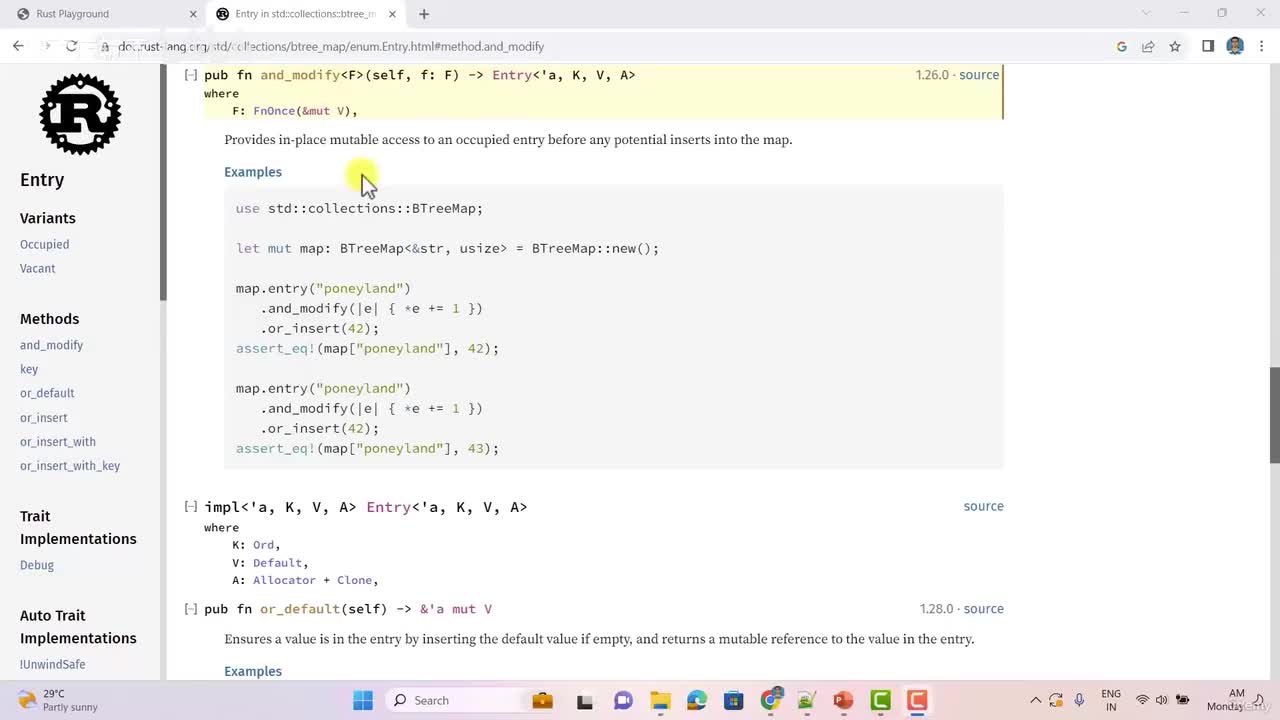Share this page from the address bar

click(1148, 46)
